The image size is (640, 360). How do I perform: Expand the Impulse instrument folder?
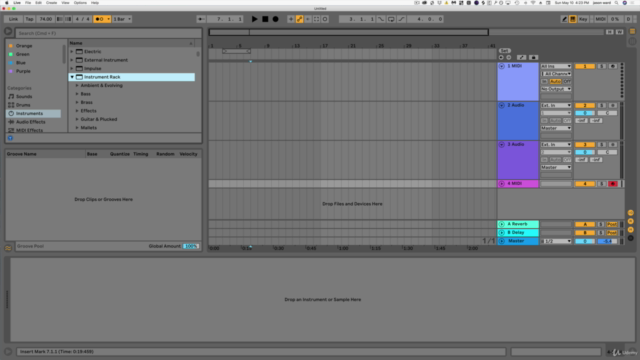pos(72,69)
